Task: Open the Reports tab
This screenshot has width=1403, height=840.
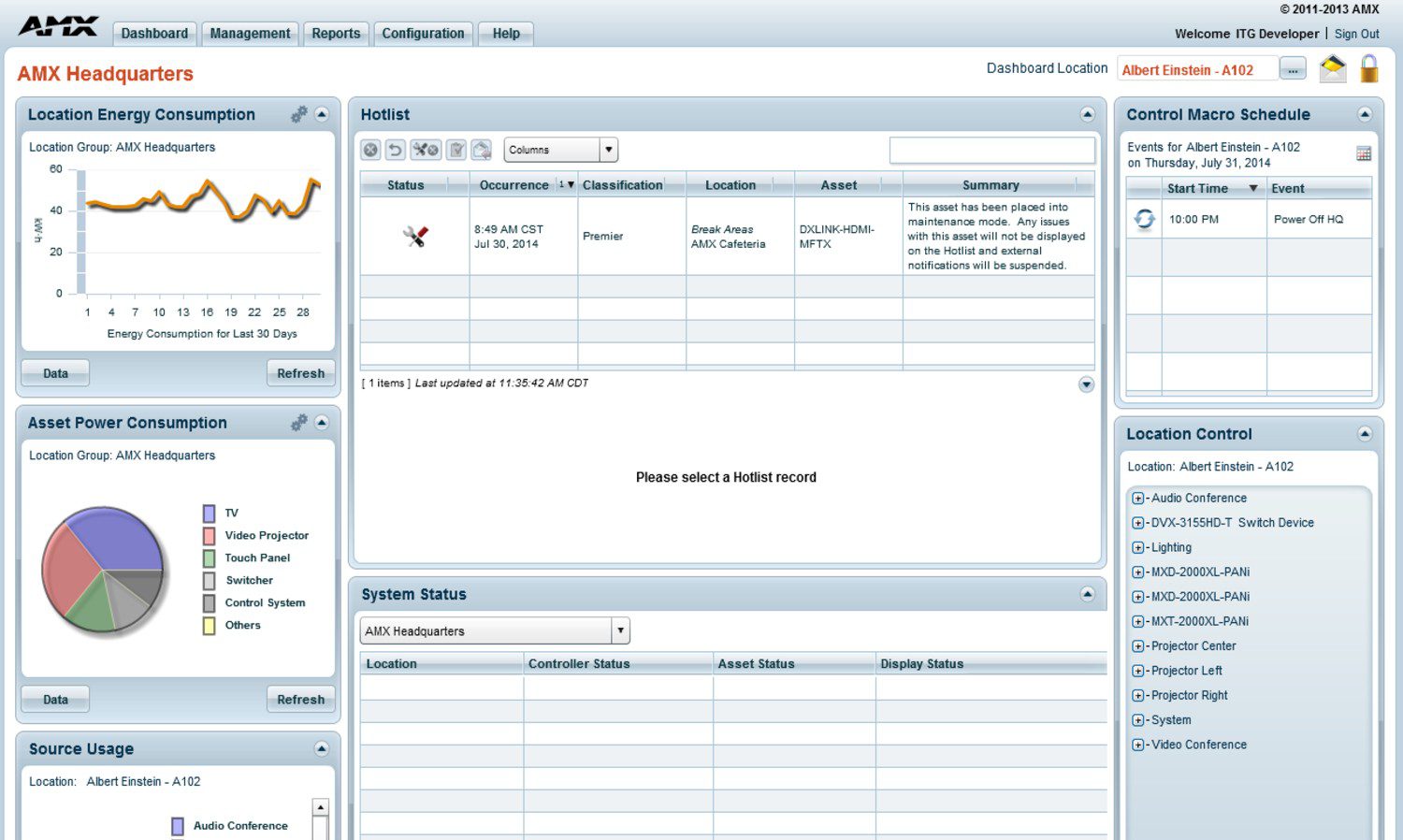Action: (x=336, y=34)
